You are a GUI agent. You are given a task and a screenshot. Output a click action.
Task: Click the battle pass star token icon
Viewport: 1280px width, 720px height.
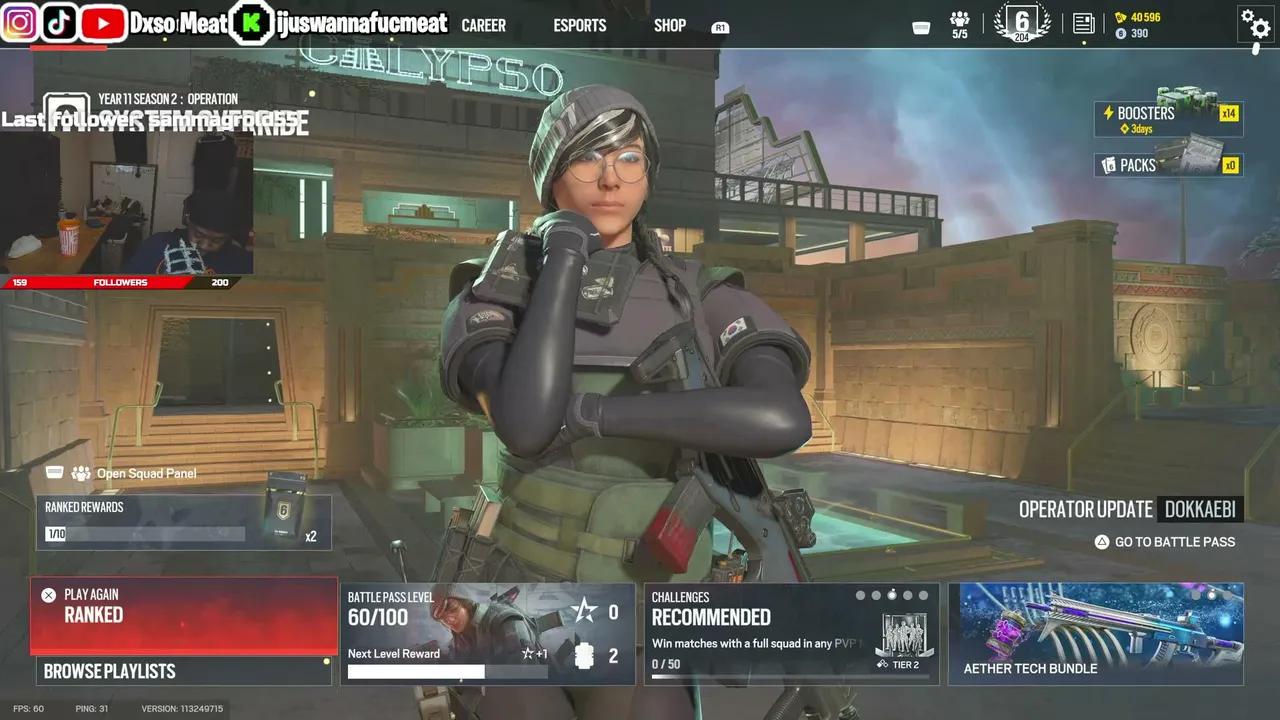[x=584, y=611]
